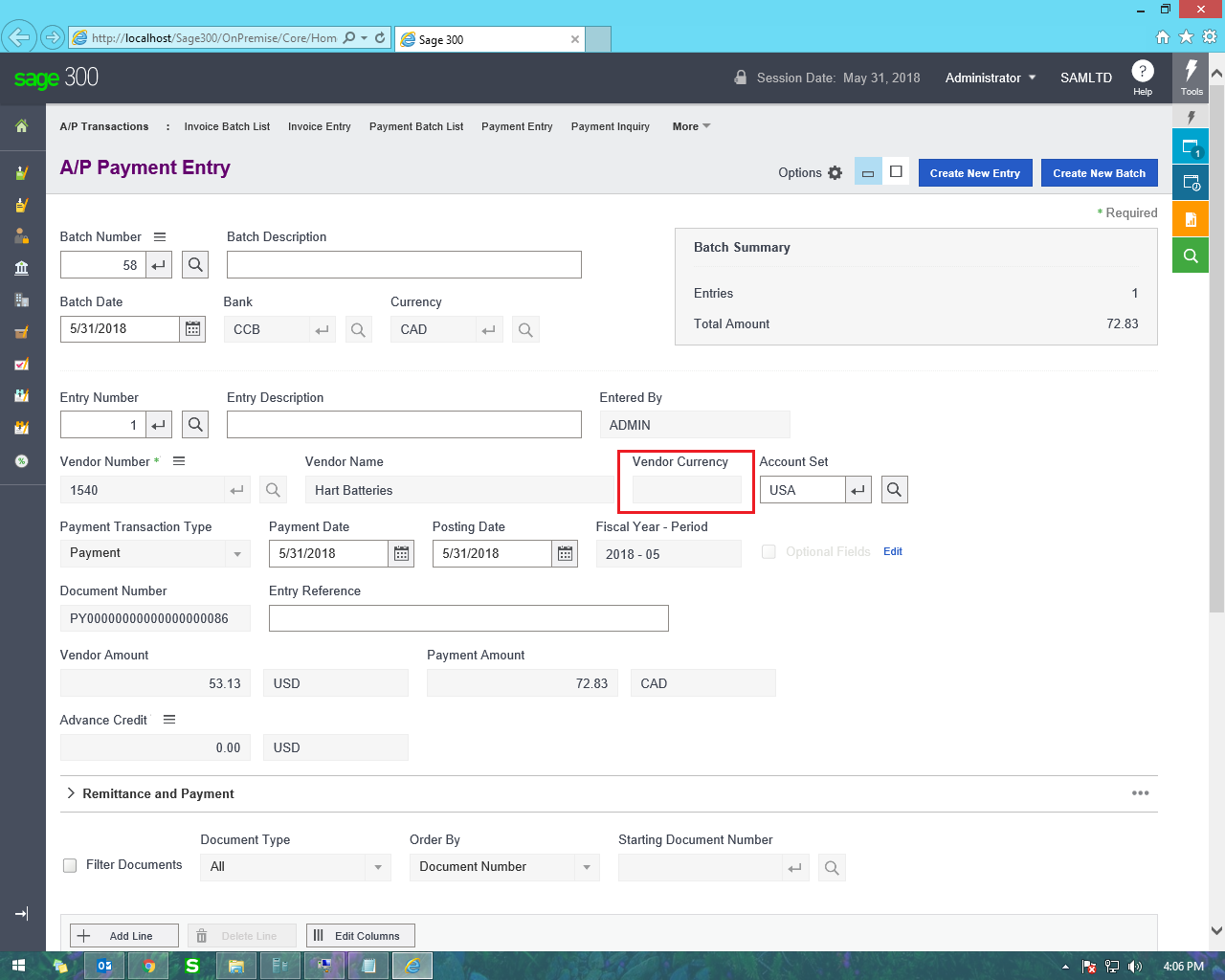1225x980 pixels.
Task: Click the sidebar expand arrow at bottom left
Action: 22,914
